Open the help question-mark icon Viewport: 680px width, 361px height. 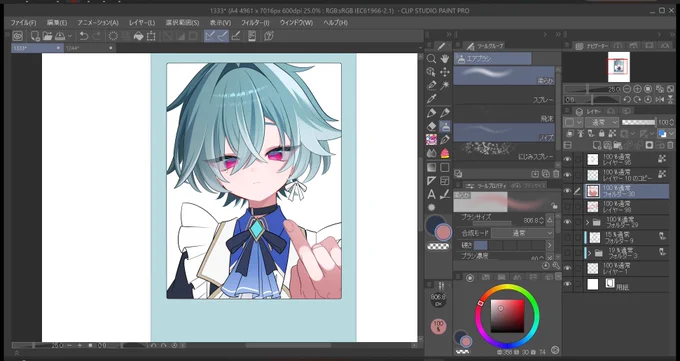(269, 36)
